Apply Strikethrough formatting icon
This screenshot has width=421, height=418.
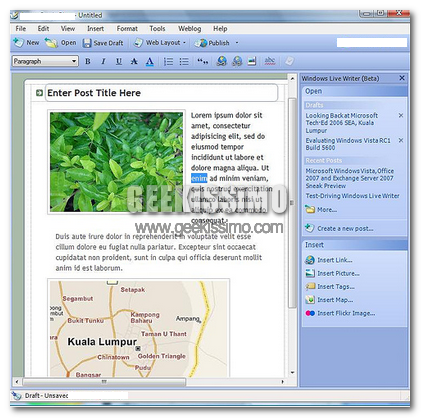[x=134, y=61]
